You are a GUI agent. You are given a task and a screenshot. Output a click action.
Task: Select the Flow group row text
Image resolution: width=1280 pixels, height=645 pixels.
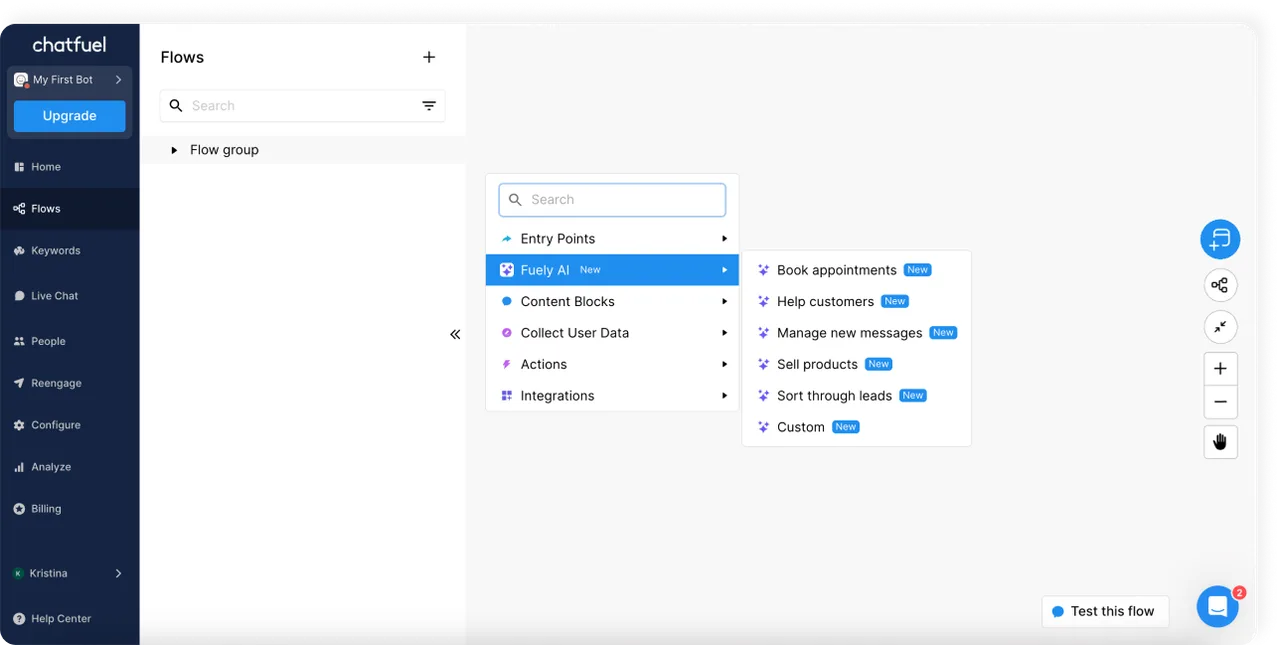(224, 150)
